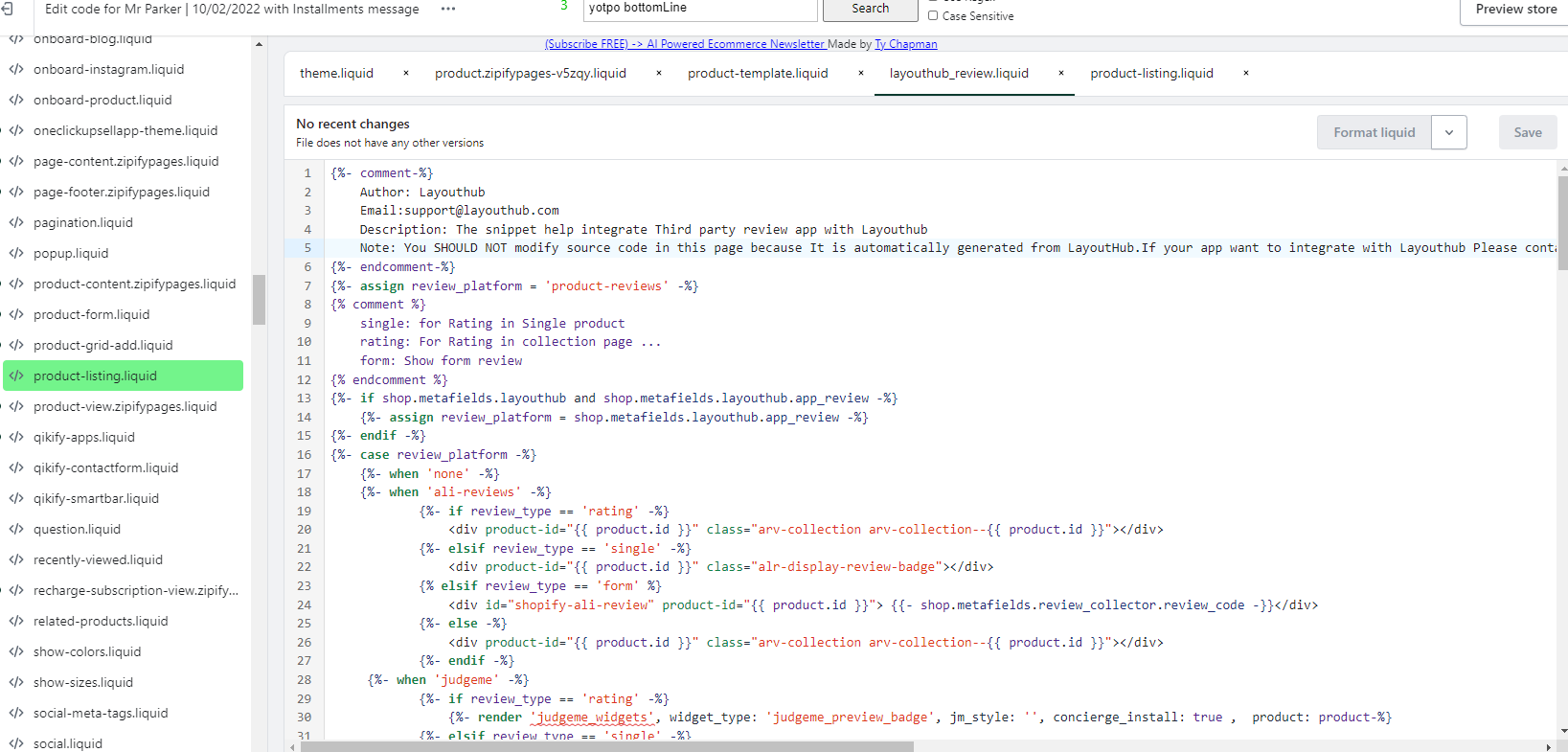Click code icon next to social.liquid
This screenshot has height=752, width=1568.
16,743
